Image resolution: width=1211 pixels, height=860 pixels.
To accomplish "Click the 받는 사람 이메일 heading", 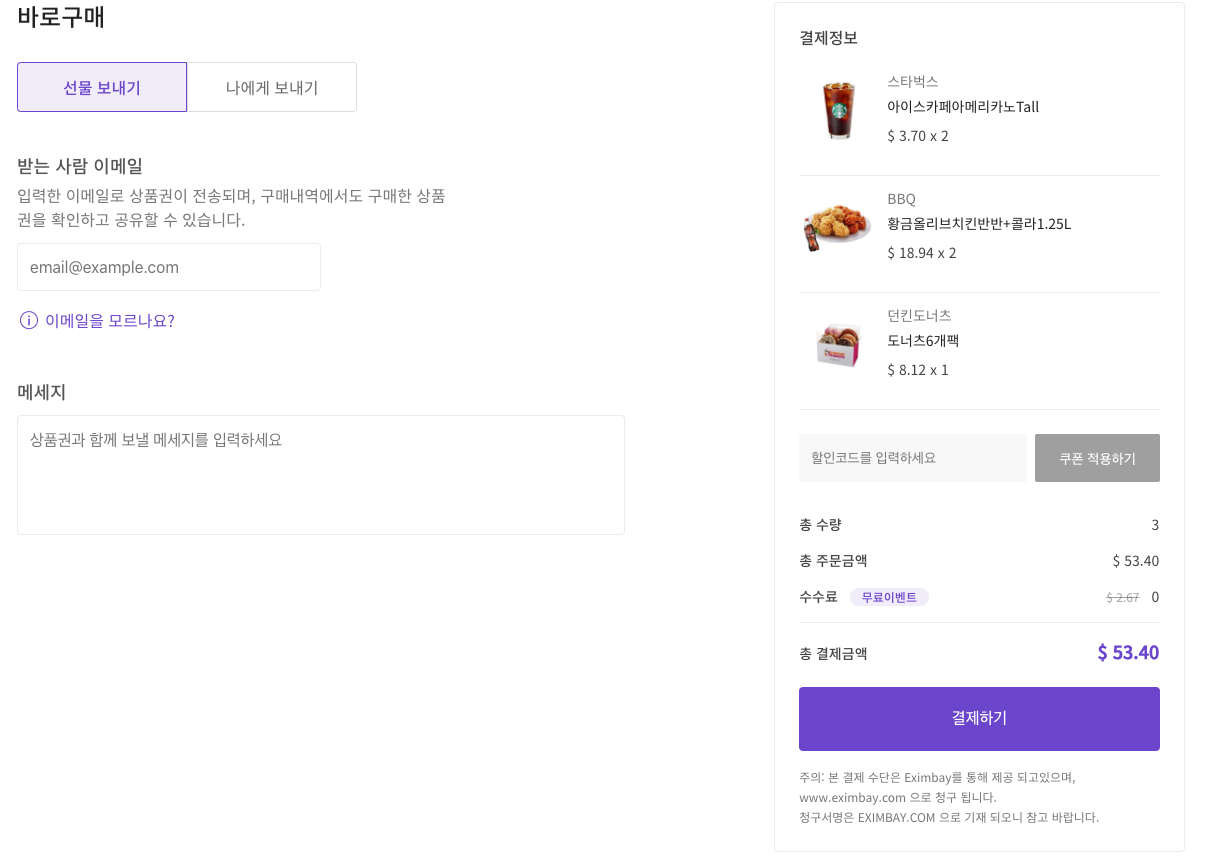I will point(80,166).
